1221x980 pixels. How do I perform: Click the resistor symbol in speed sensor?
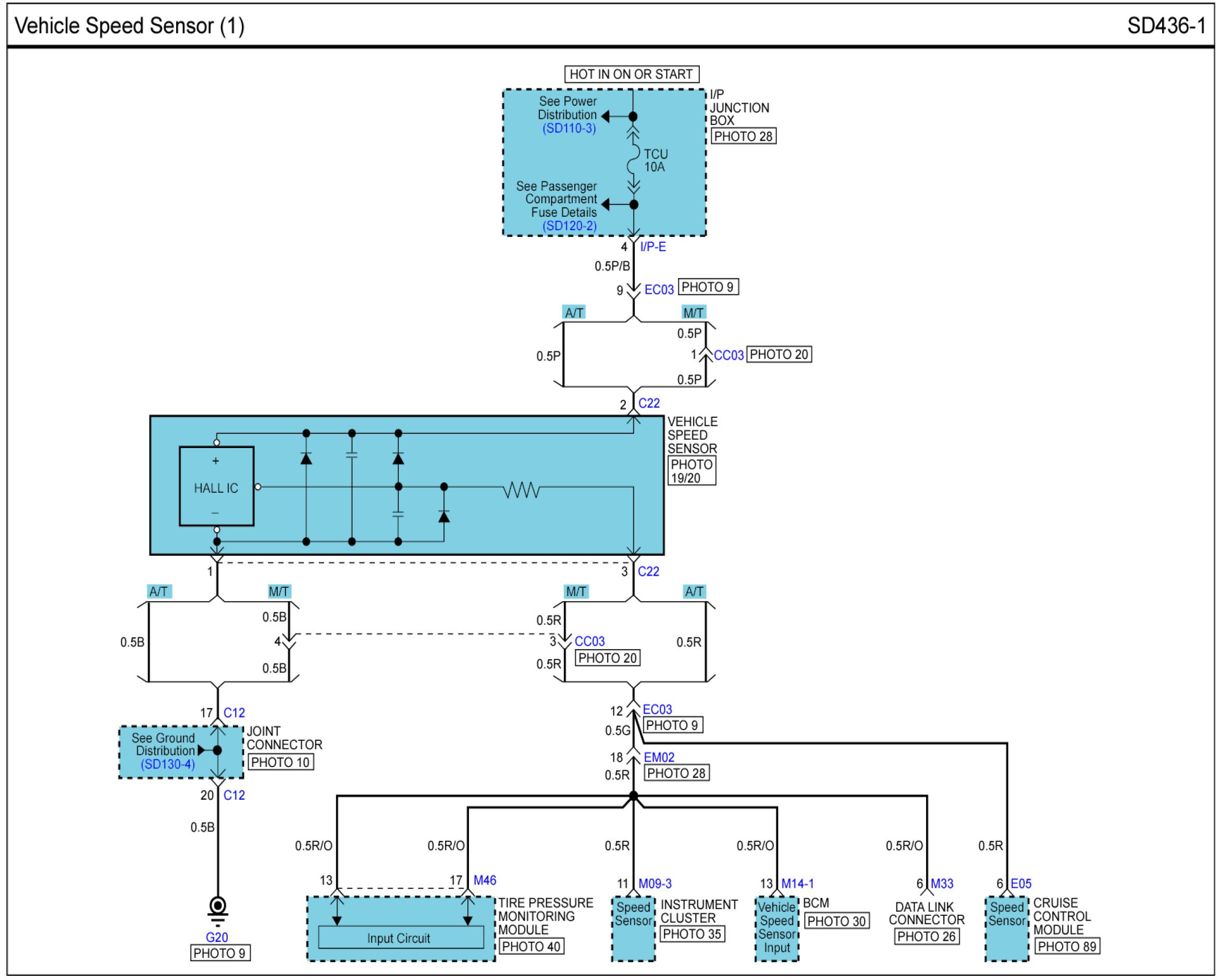521,489
